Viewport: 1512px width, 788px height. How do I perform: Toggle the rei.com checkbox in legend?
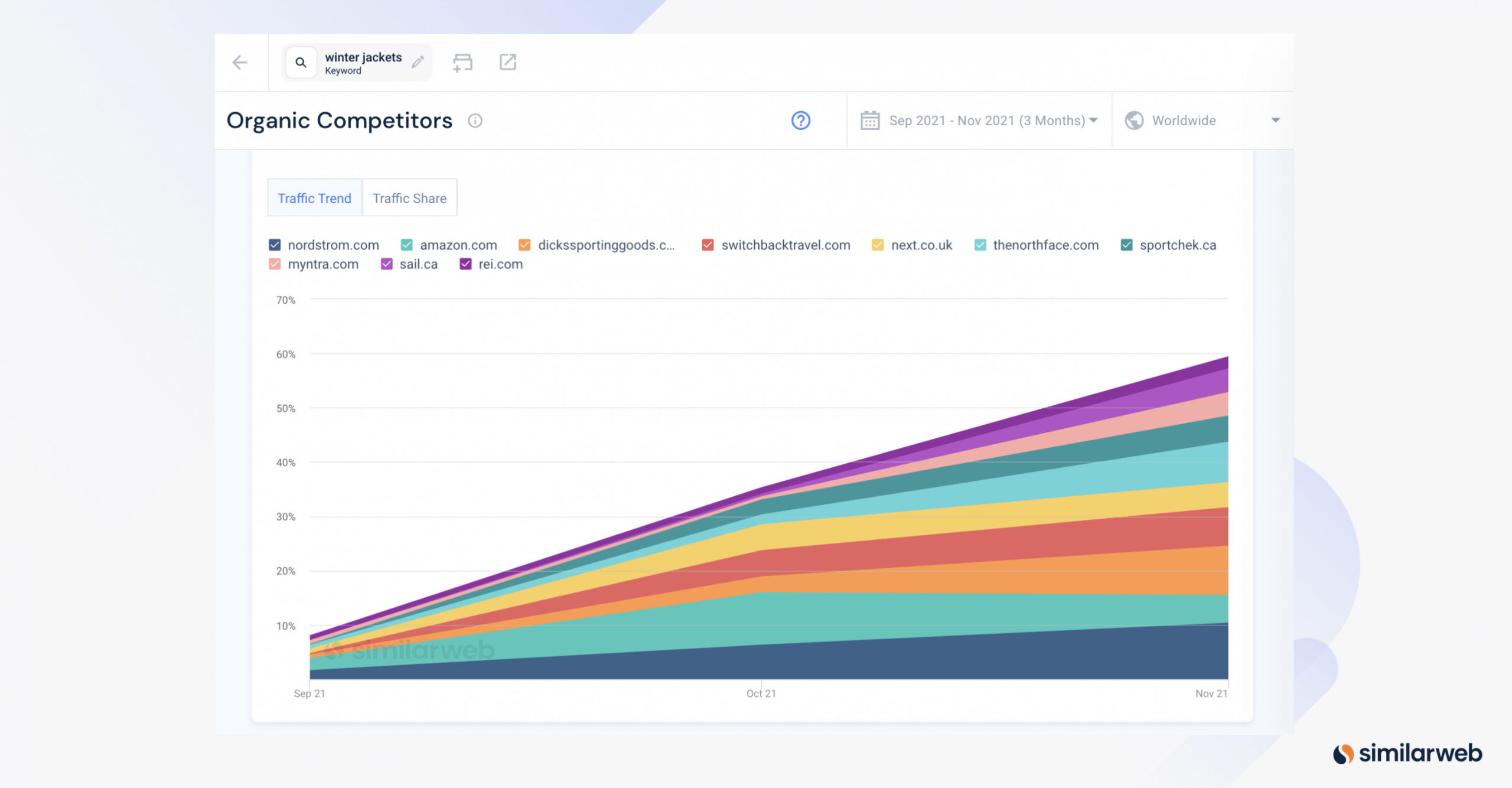[x=467, y=263]
